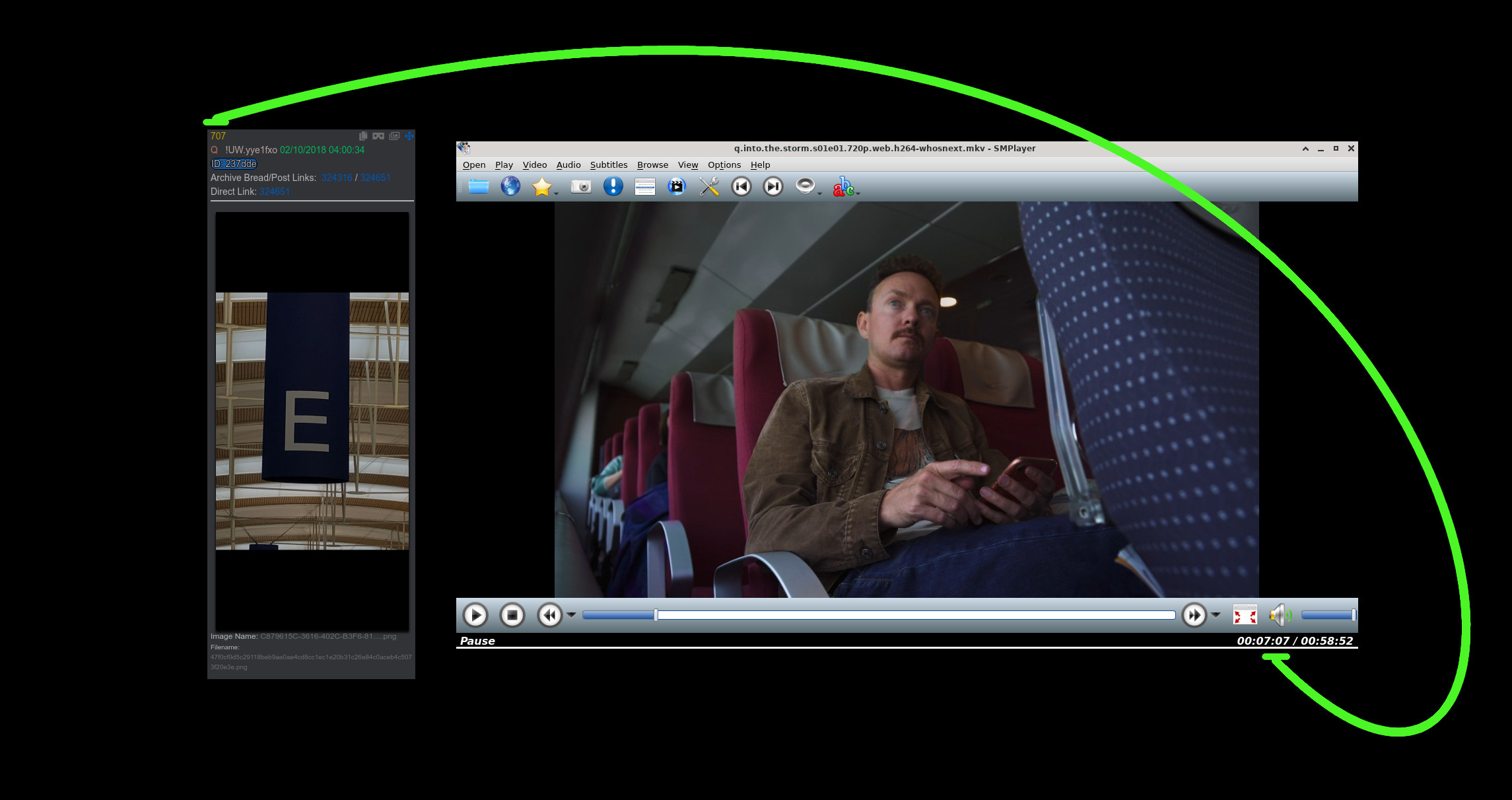Go to previous item in playlist

coord(741,187)
